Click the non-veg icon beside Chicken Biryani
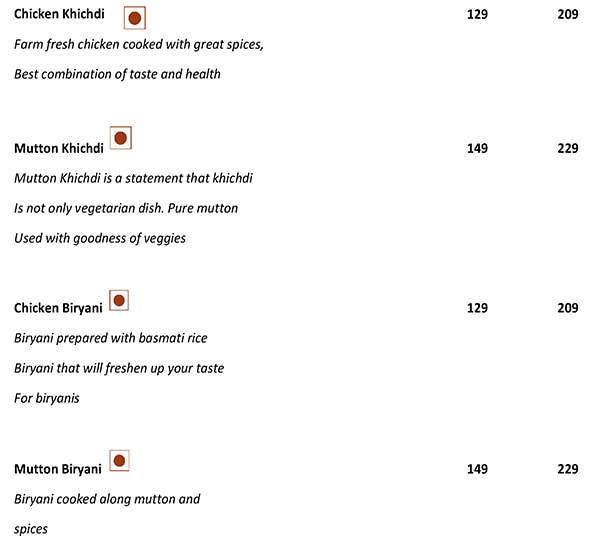The width and height of the screenshot is (600, 559). click(119, 300)
